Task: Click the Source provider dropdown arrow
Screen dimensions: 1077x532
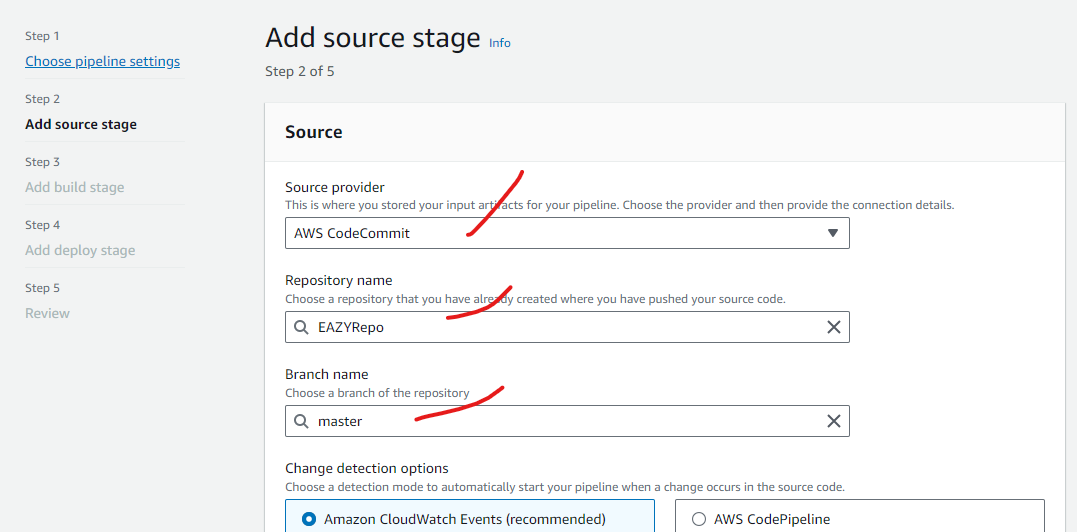Action: (832, 233)
